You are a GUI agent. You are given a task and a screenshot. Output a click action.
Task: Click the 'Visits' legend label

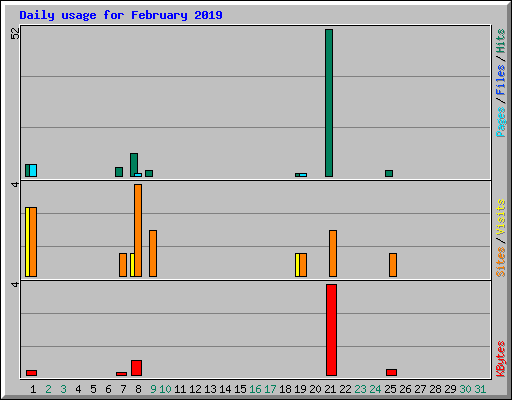(500, 217)
